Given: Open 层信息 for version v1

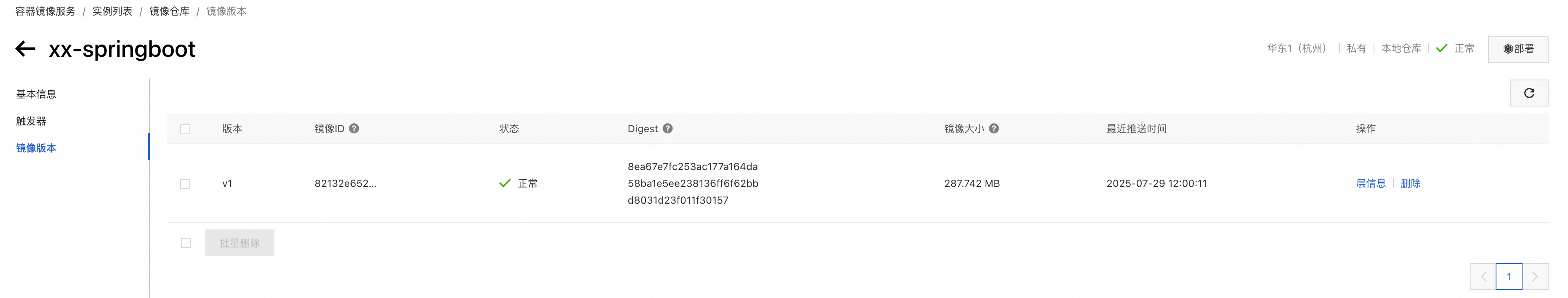Looking at the screenshot, I should 1371,184.
